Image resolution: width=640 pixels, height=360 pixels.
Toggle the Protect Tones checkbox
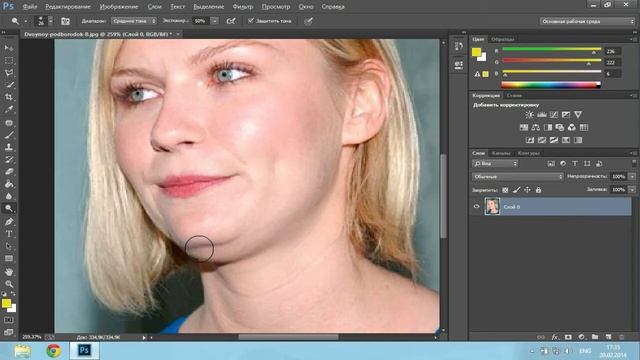click(251, 20)
